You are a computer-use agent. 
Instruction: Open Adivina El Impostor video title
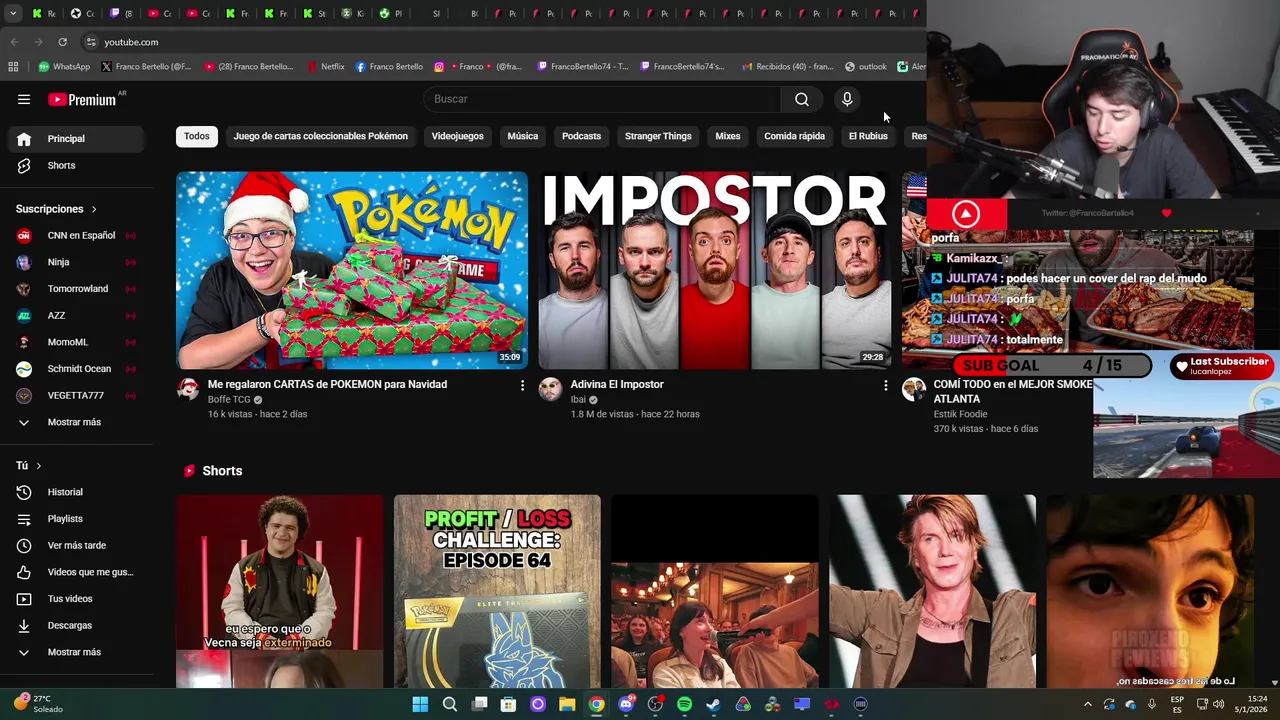(x=617, y=384)
